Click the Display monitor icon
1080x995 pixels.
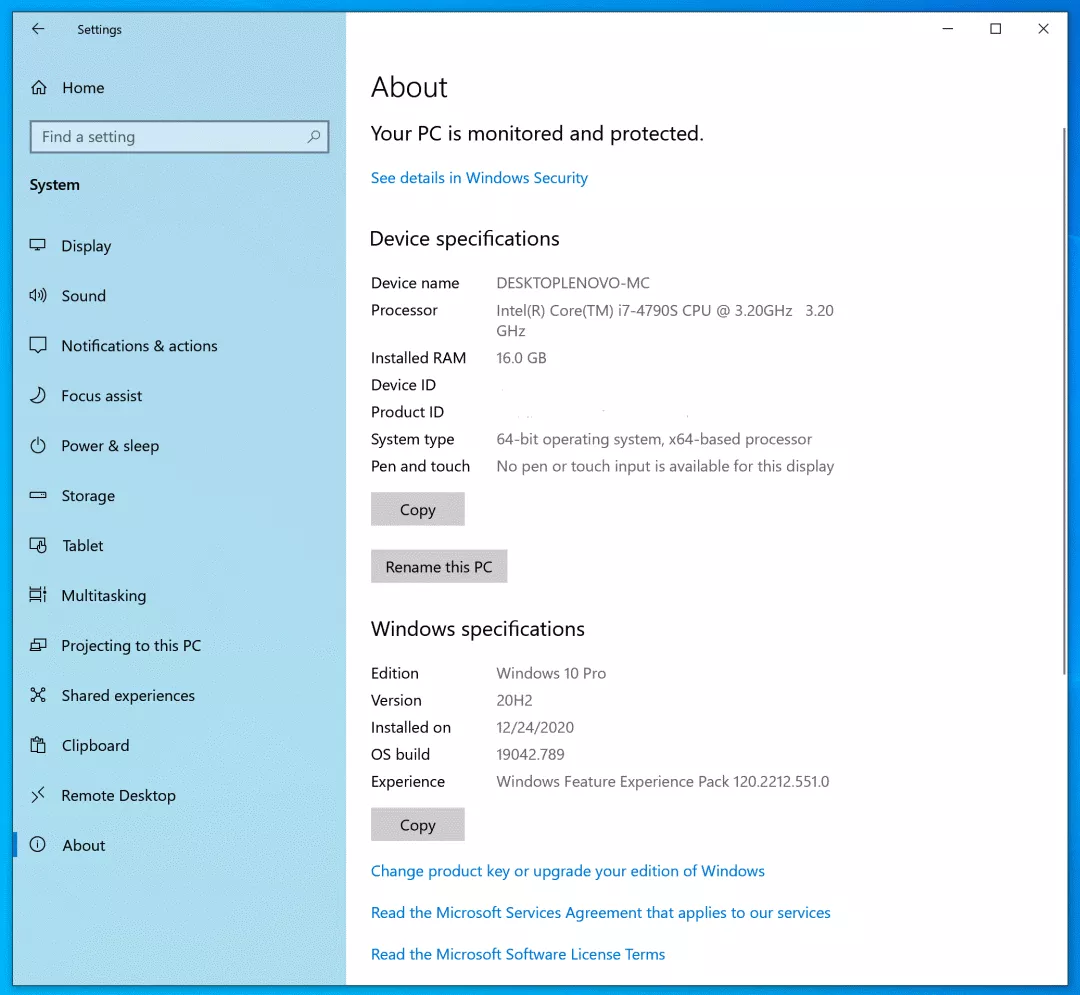click(x=38, y=245)
